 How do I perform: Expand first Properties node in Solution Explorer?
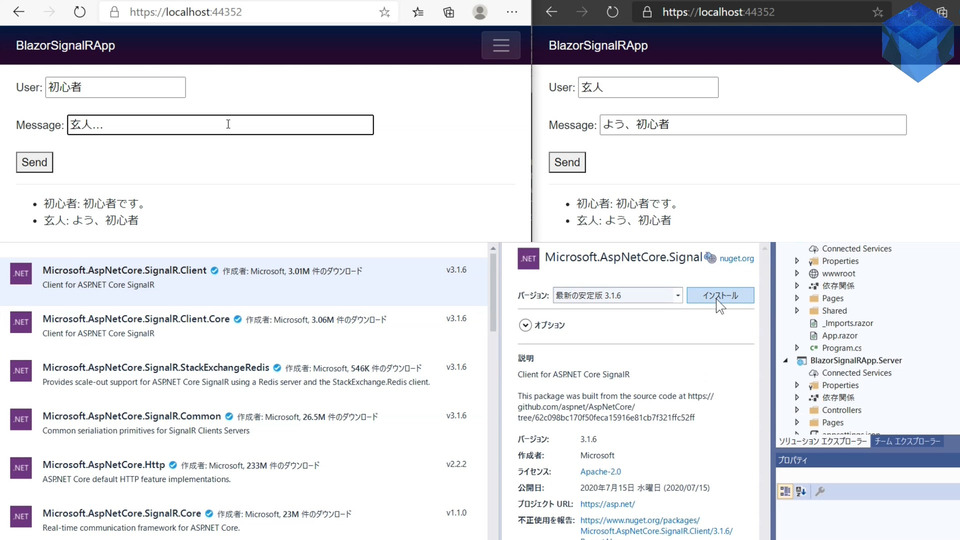tap(797, 261)
